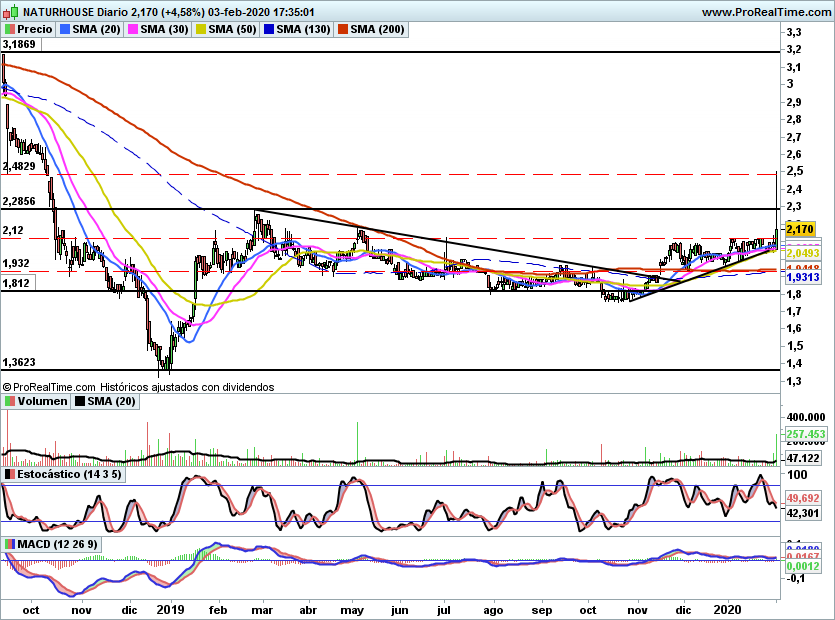The height and width of the screenshot is (620, 835).
Task: Select the Precio legend button
Action: point(29,29)
